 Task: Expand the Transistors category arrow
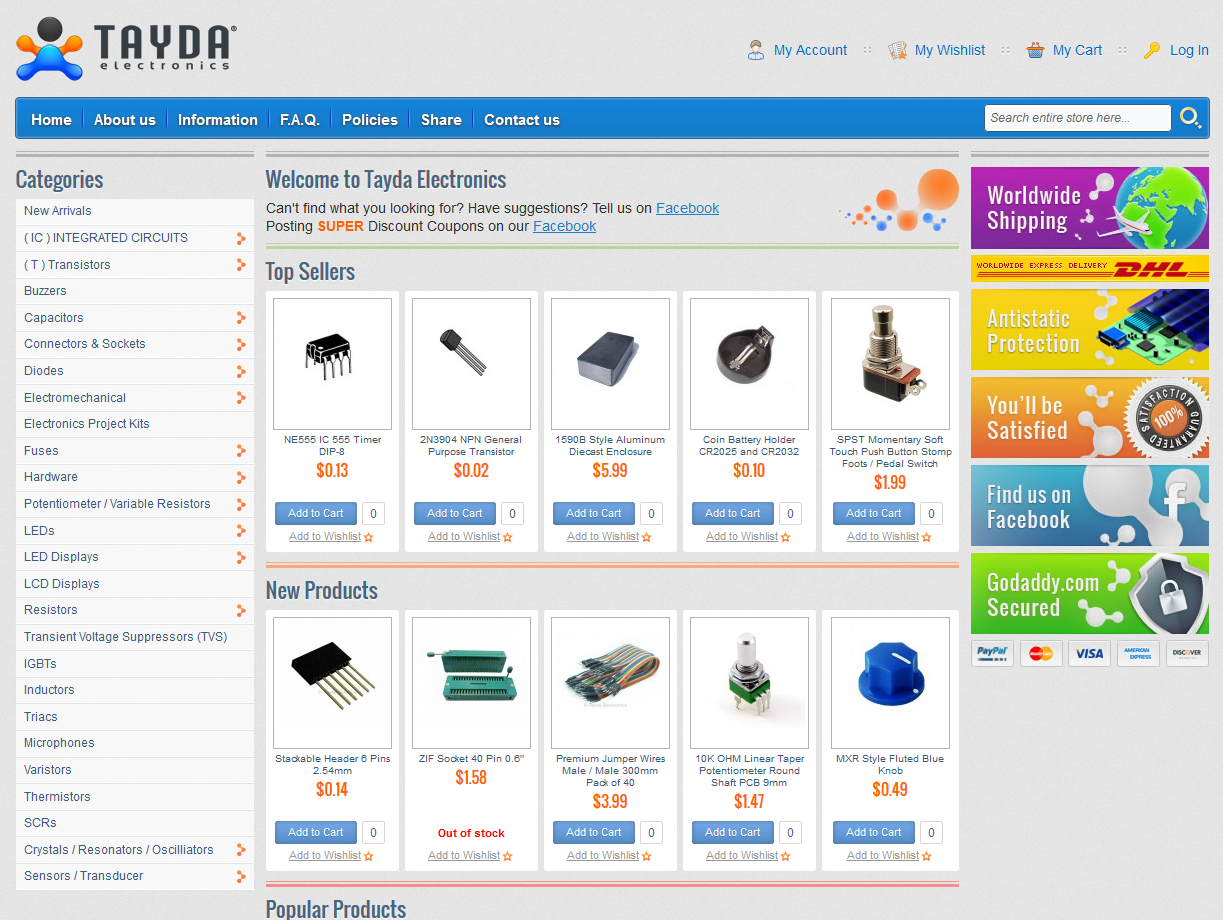coord(241,265)
